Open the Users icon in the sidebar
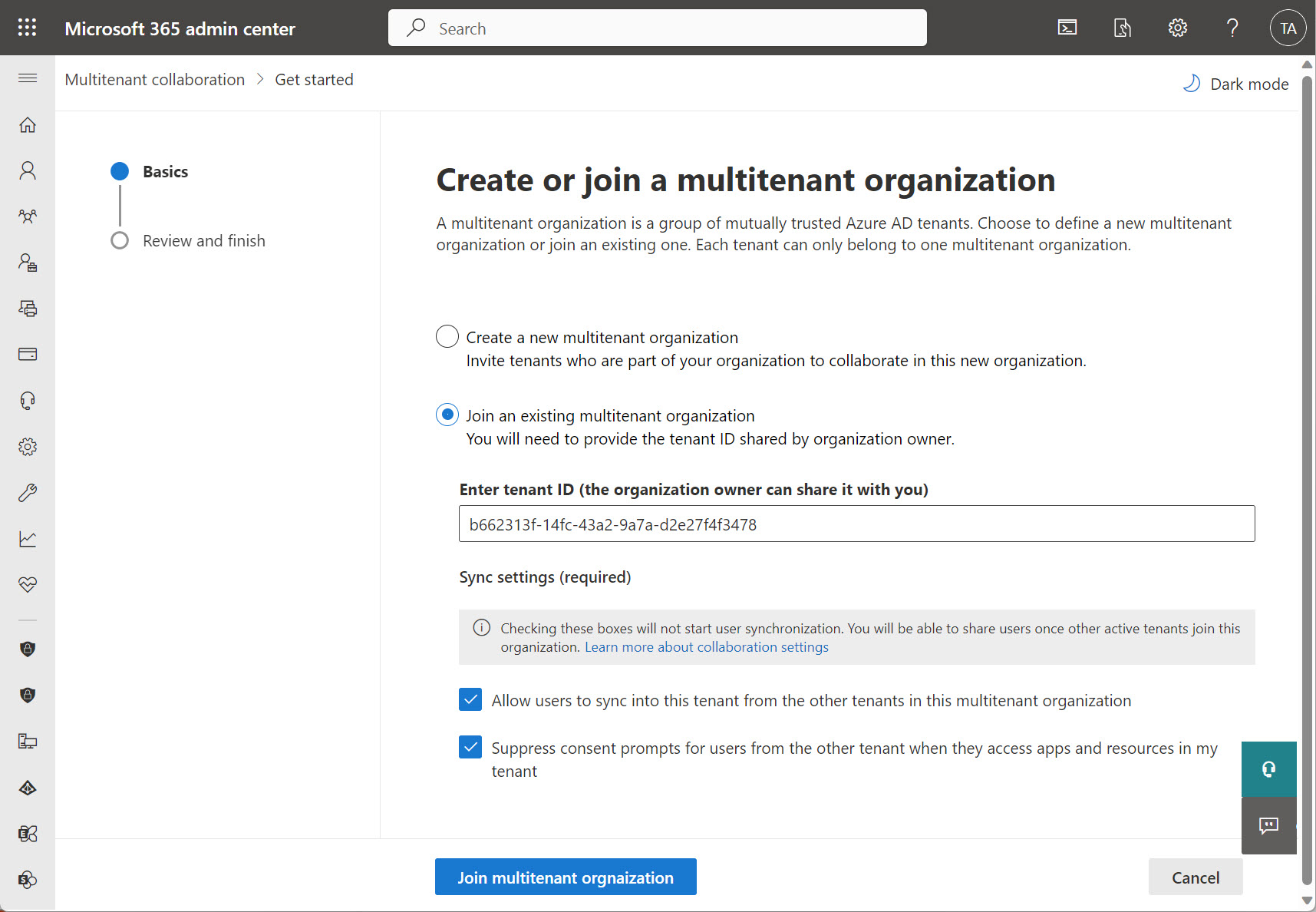1316x912 pixels. coord(28,170)
